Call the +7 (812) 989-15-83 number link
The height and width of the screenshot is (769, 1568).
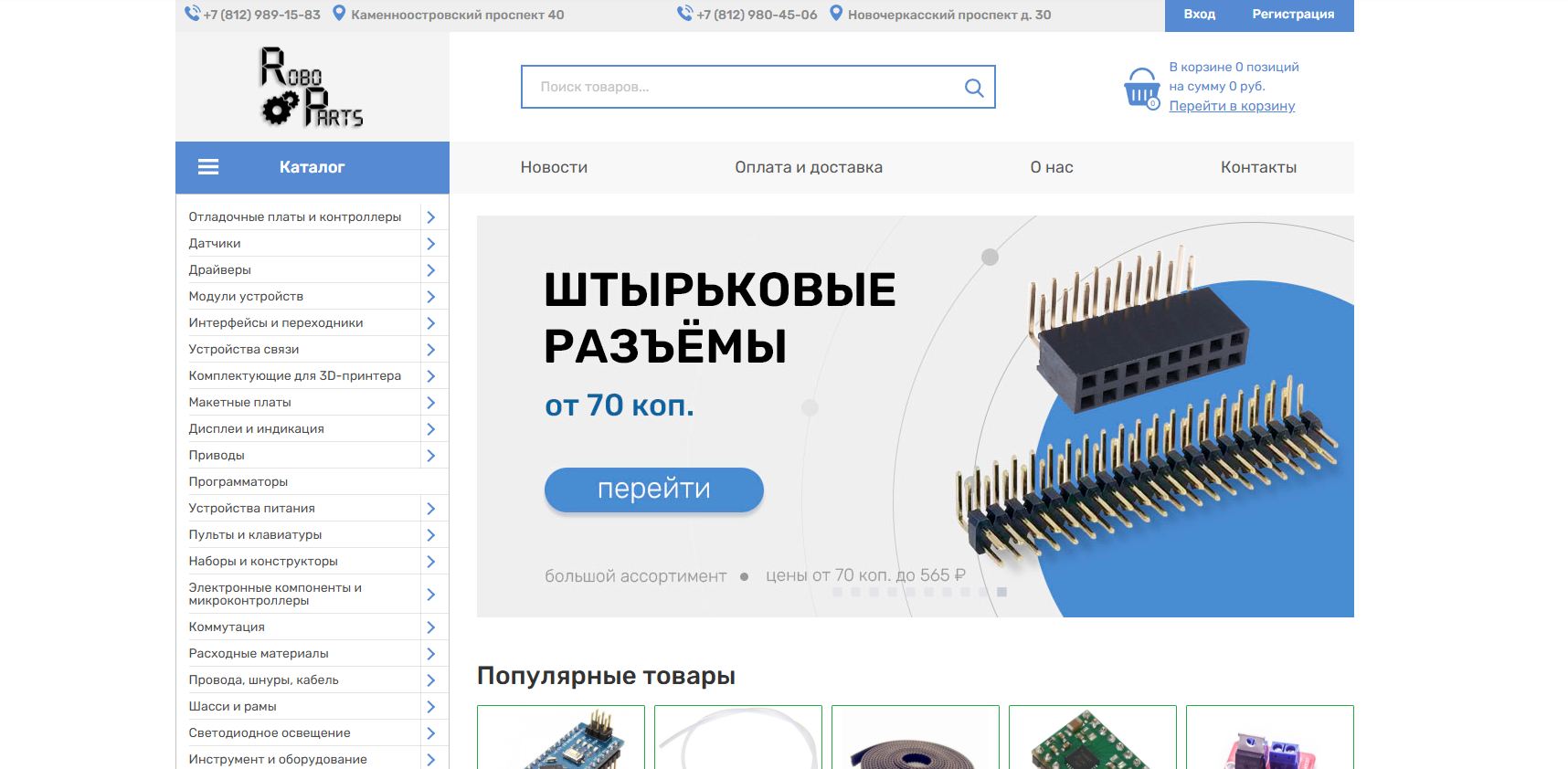[261, 15]
